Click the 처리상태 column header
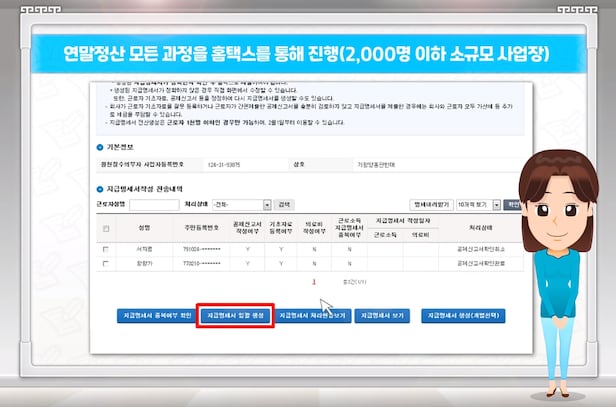The height and width of the screenshot is (407, 616). click(482, 228)
